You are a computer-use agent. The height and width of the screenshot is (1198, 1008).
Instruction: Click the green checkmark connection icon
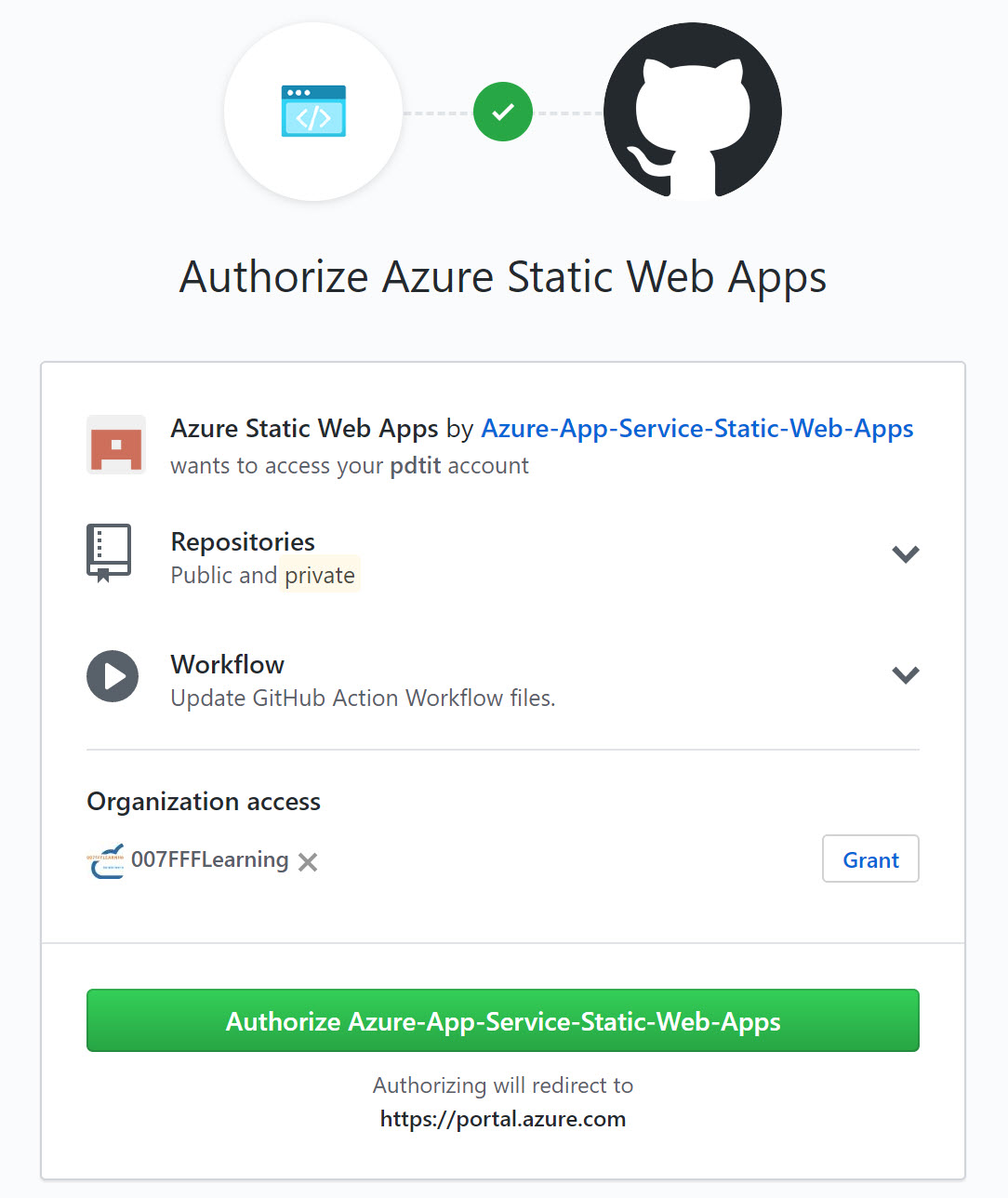[502, 111]
